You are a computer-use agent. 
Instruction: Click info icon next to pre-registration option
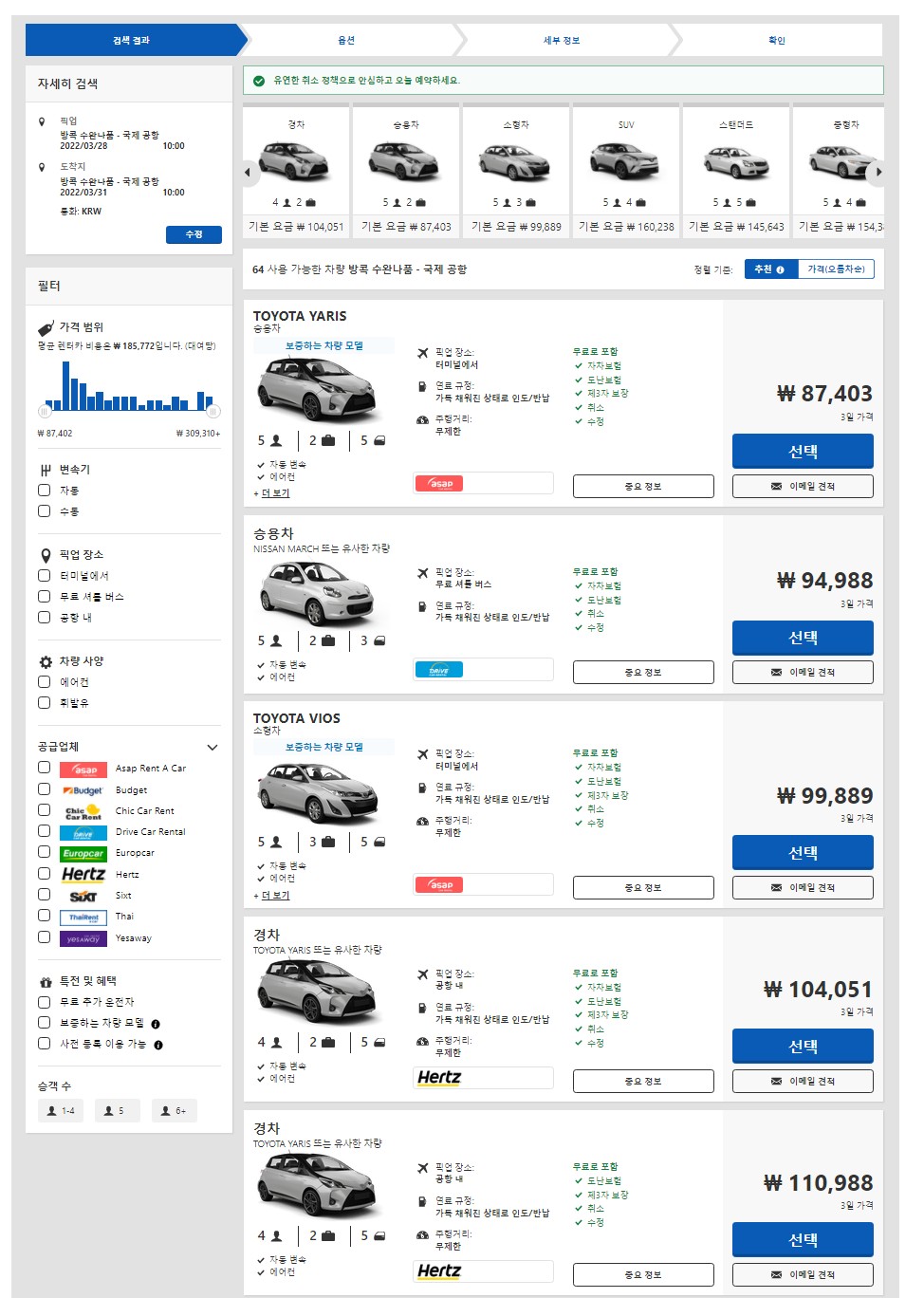point(158,1045)
